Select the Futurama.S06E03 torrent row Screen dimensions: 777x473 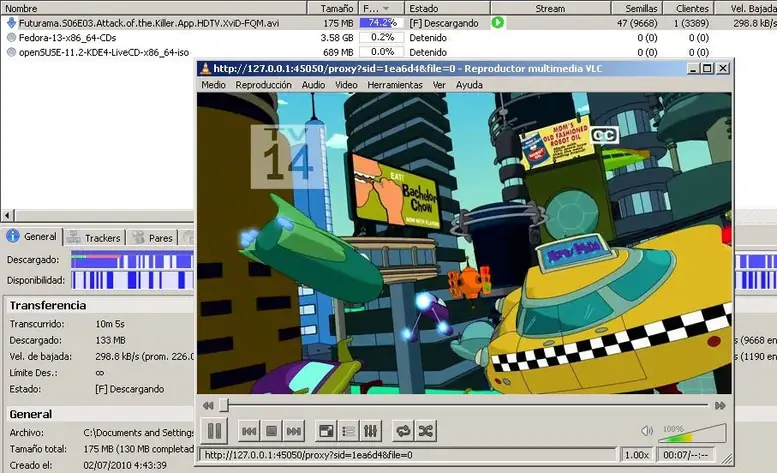[x=388, y=23]
